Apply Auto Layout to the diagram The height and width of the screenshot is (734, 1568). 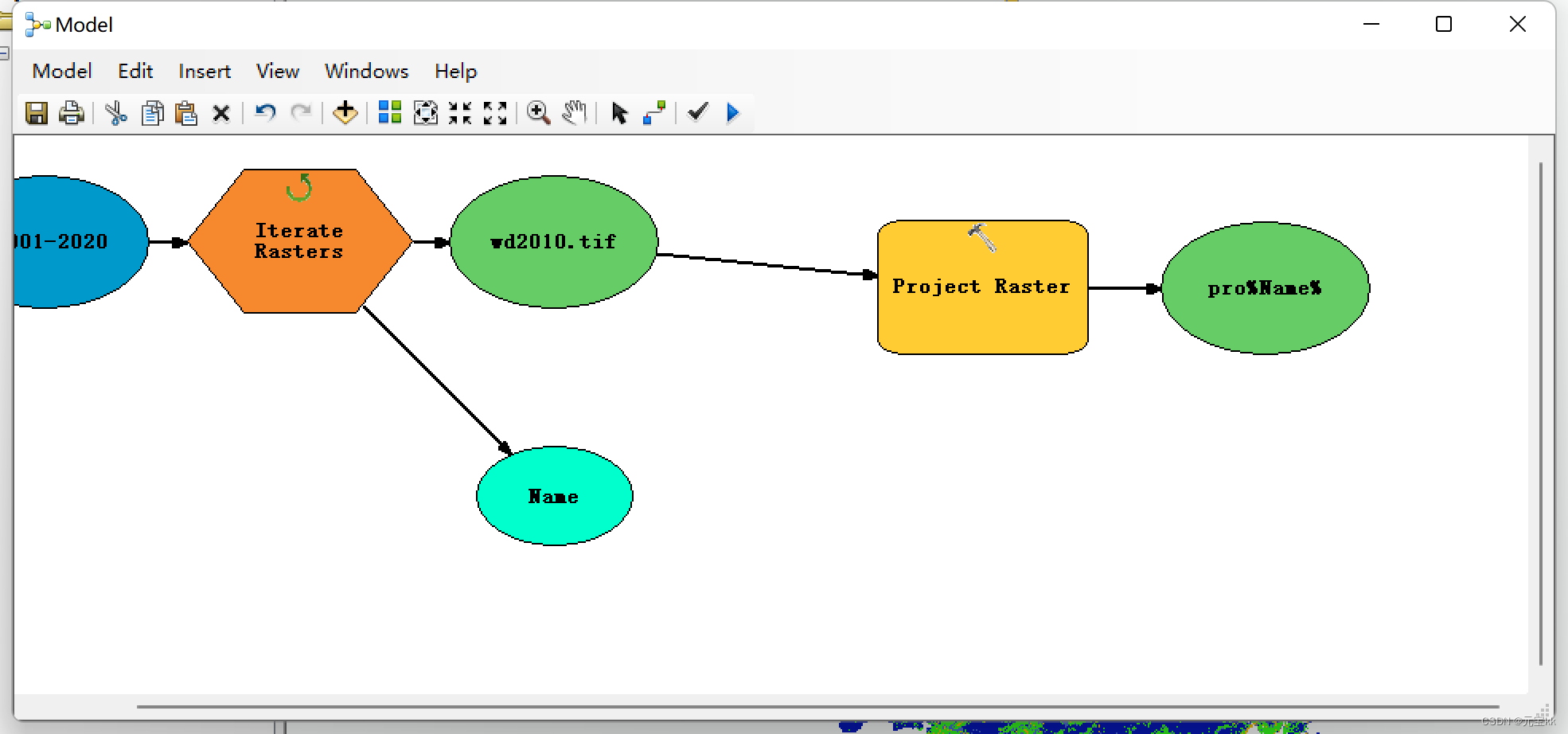389,112
